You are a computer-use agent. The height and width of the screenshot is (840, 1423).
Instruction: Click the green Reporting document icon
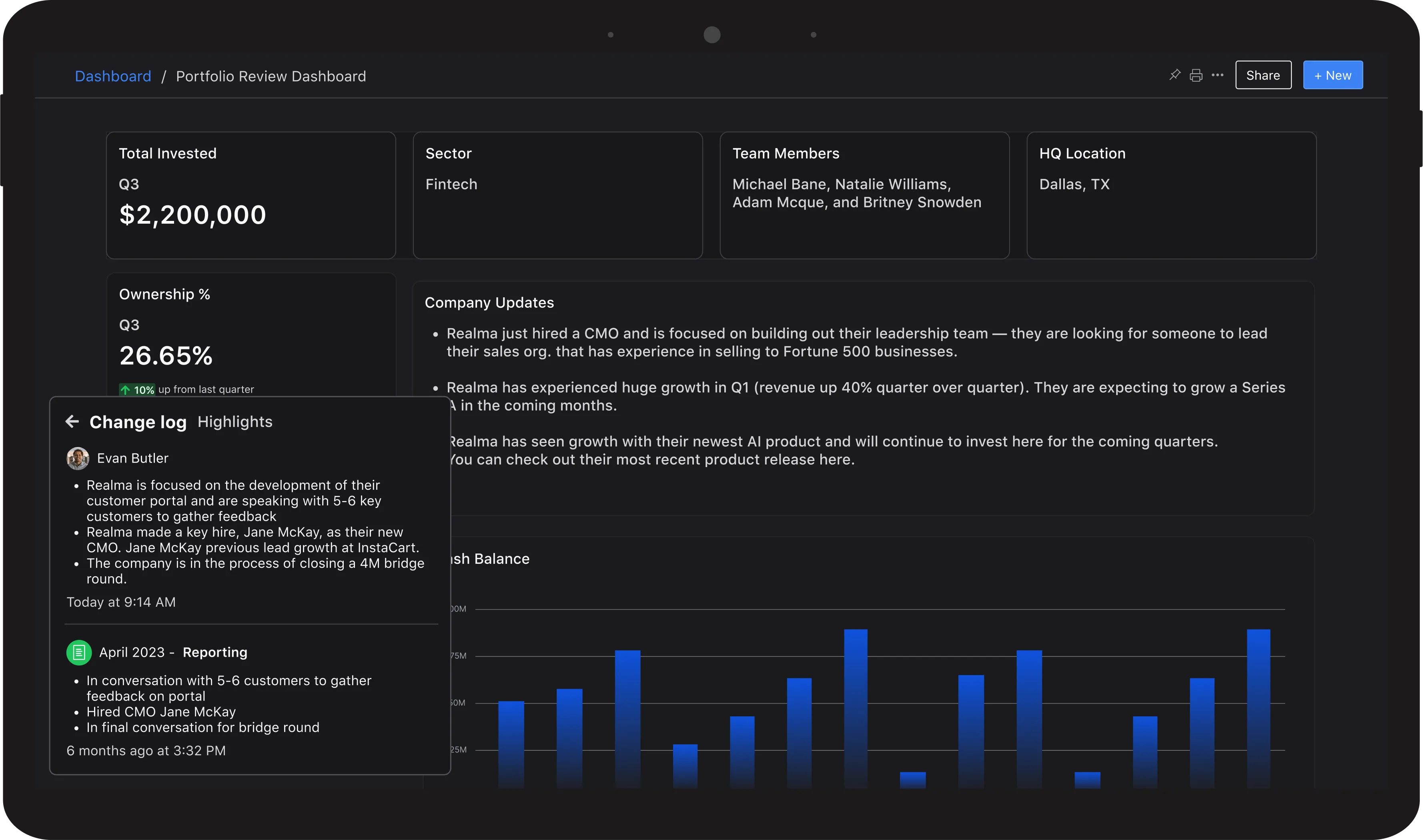point(79,652)
